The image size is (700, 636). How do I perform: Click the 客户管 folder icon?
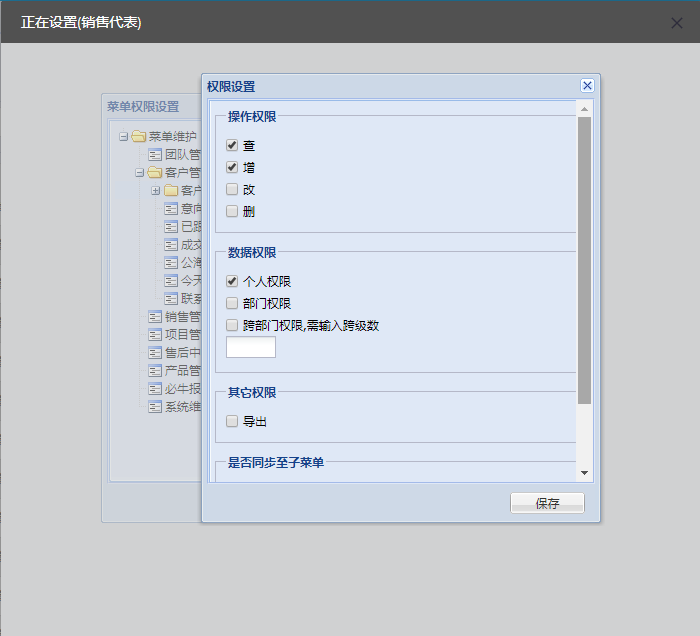click(x=155, y=172)
